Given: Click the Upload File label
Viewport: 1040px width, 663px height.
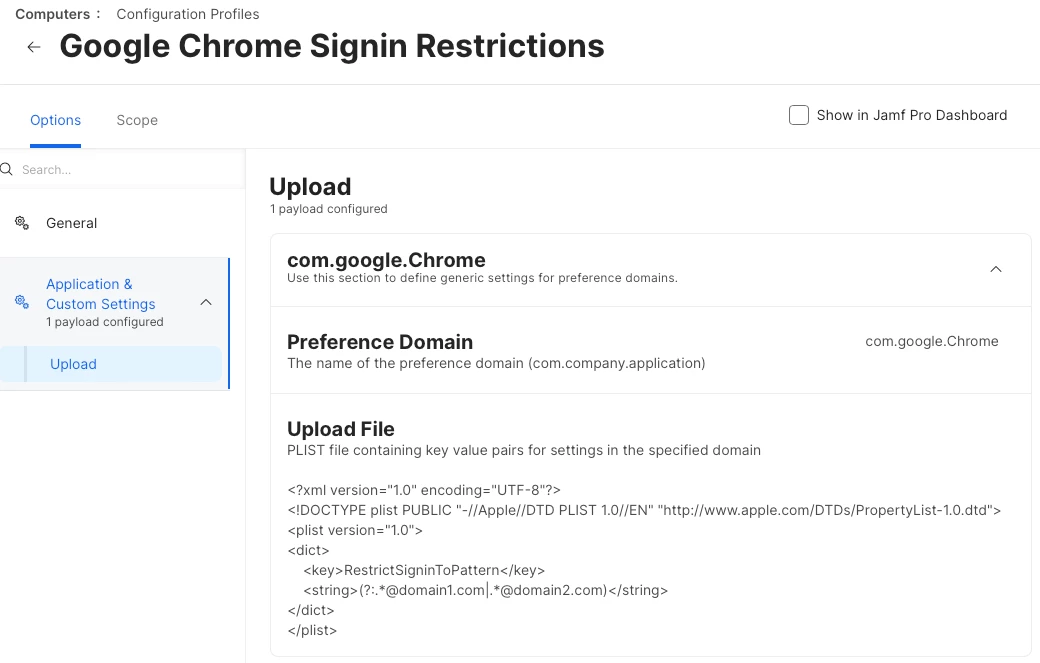Looking at the screenshot, I should pyautogui.click(x=341, y=429).
